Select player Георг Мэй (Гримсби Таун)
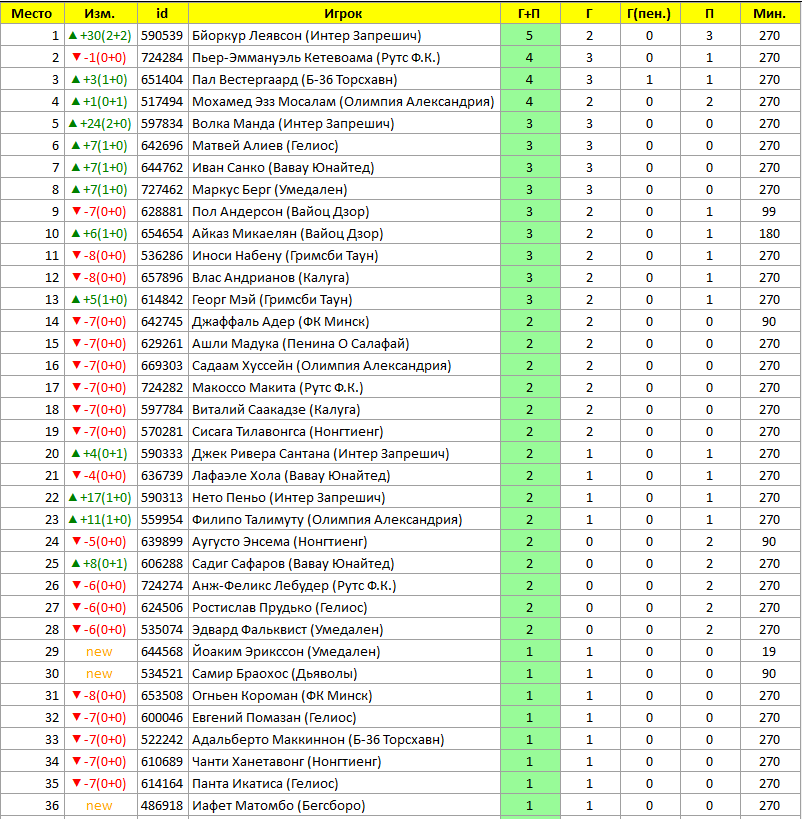Screen dimensions: 802x819 point(272,299)
